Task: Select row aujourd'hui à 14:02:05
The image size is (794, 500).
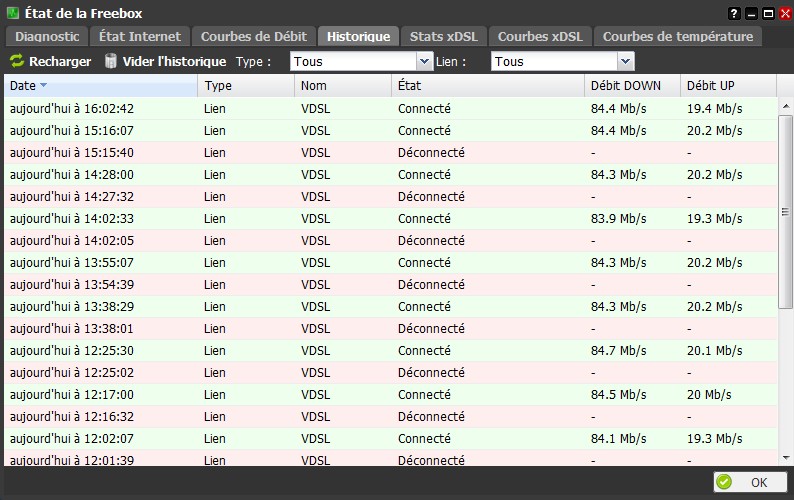Action: coord(390,241)
